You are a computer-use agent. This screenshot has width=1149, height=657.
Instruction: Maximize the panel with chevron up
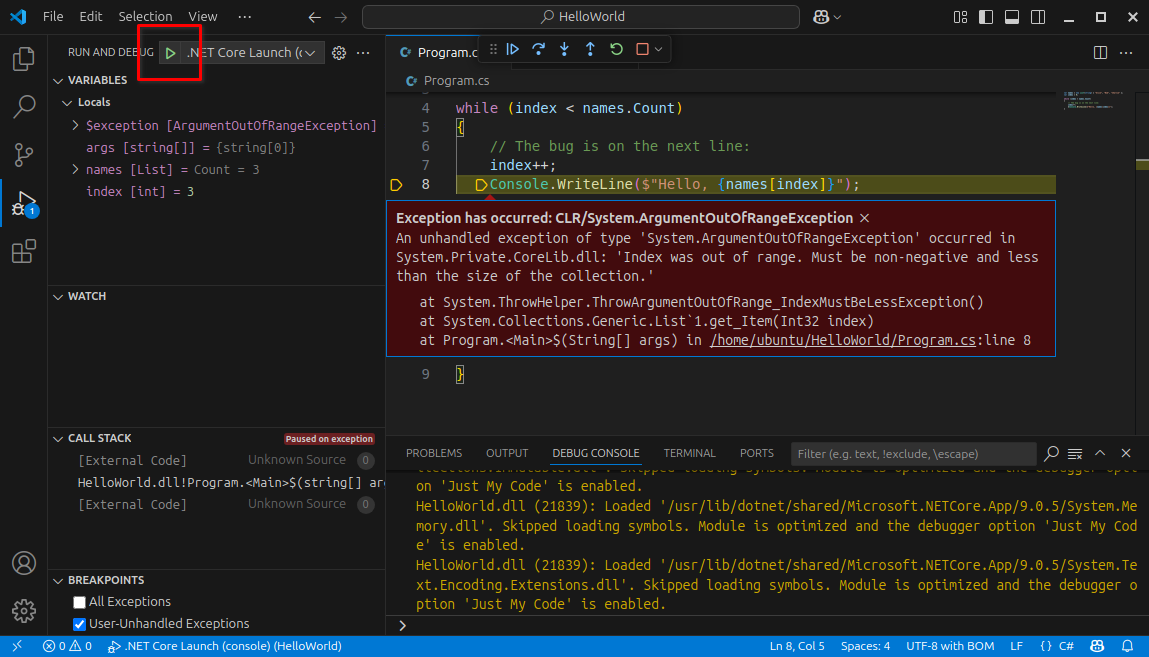click(1100, 453)
